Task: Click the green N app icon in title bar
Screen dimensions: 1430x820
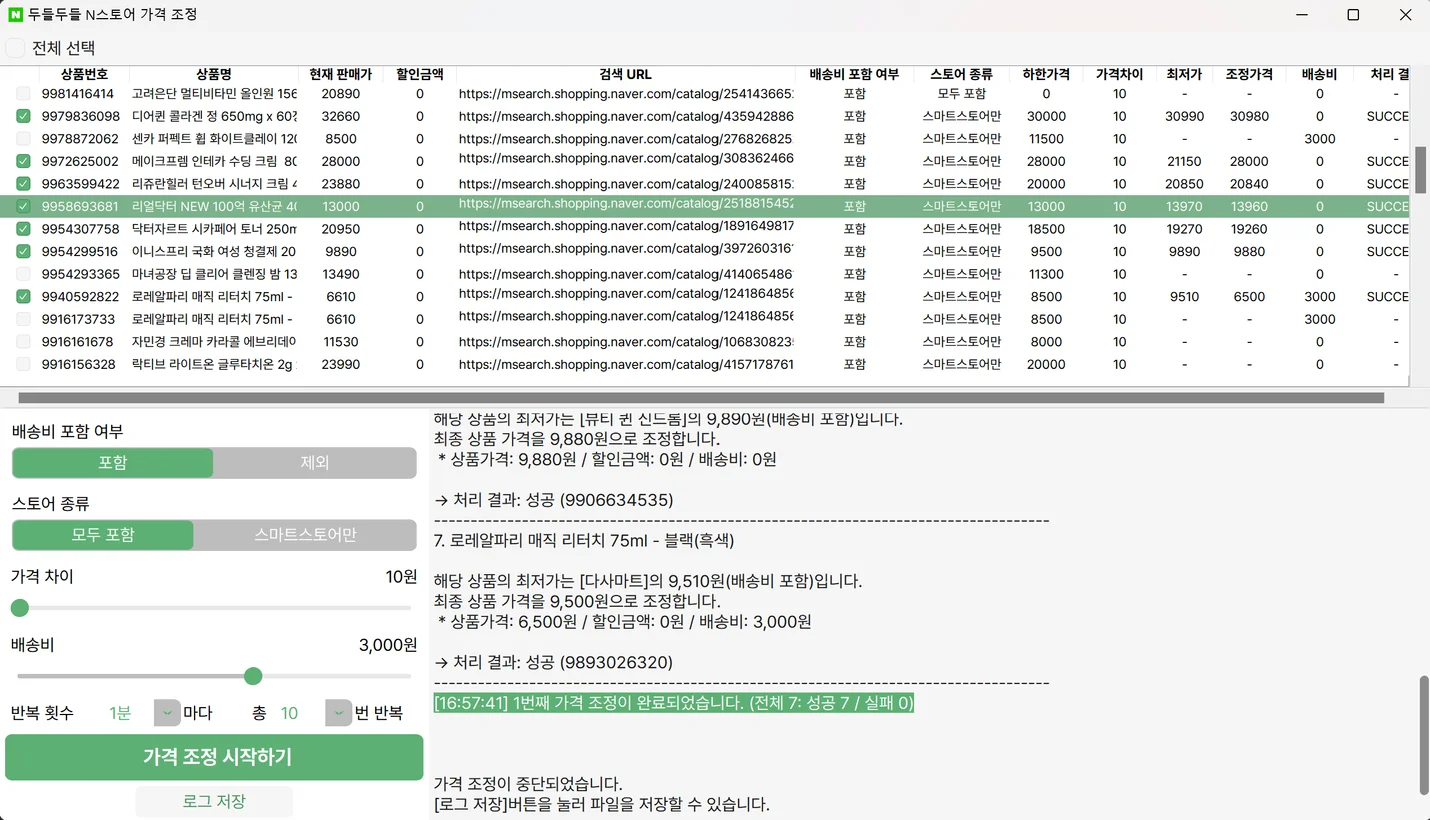Action: pos(15,15)
